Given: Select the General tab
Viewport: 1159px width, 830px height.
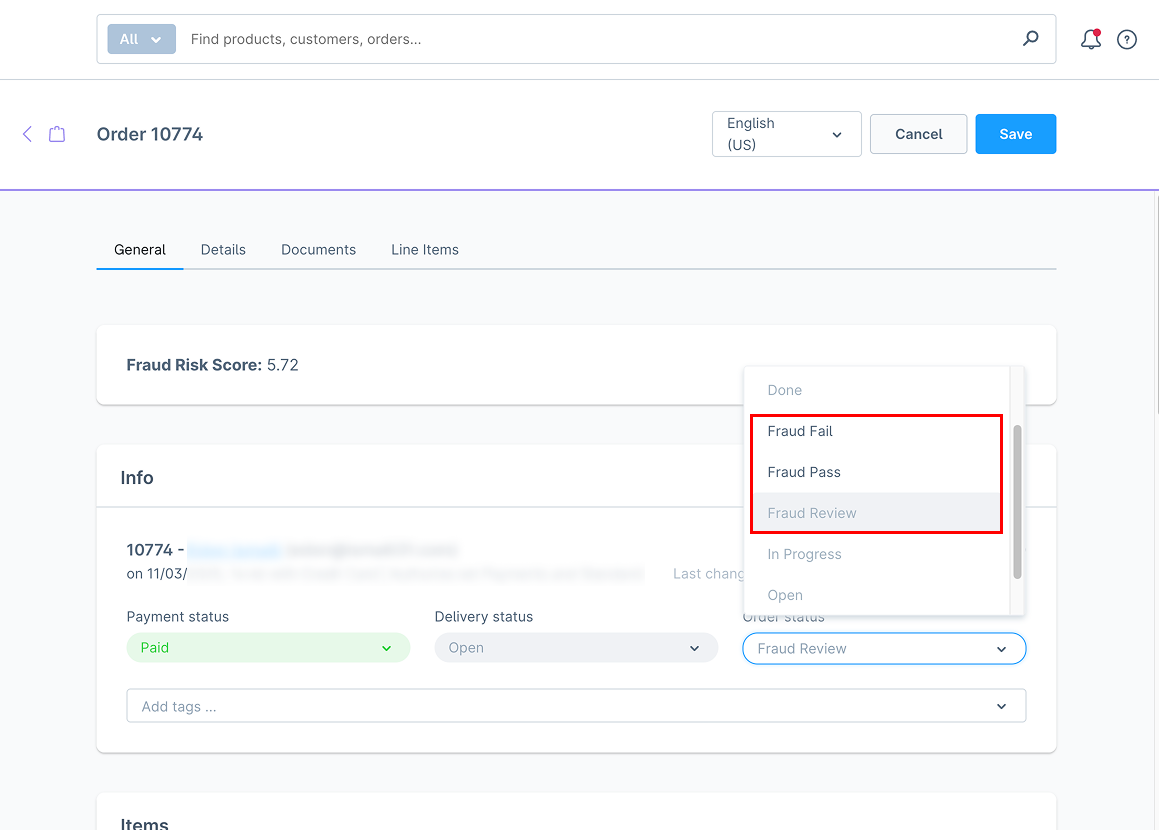Looking at the screenshot, I should (x=140, y=250).
